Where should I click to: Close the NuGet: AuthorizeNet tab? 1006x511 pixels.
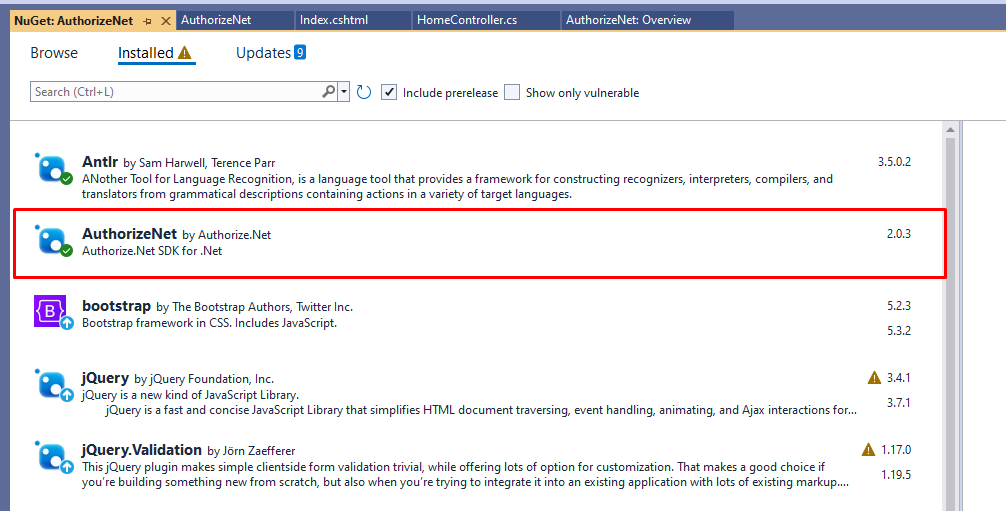click(x=166, y=21)
